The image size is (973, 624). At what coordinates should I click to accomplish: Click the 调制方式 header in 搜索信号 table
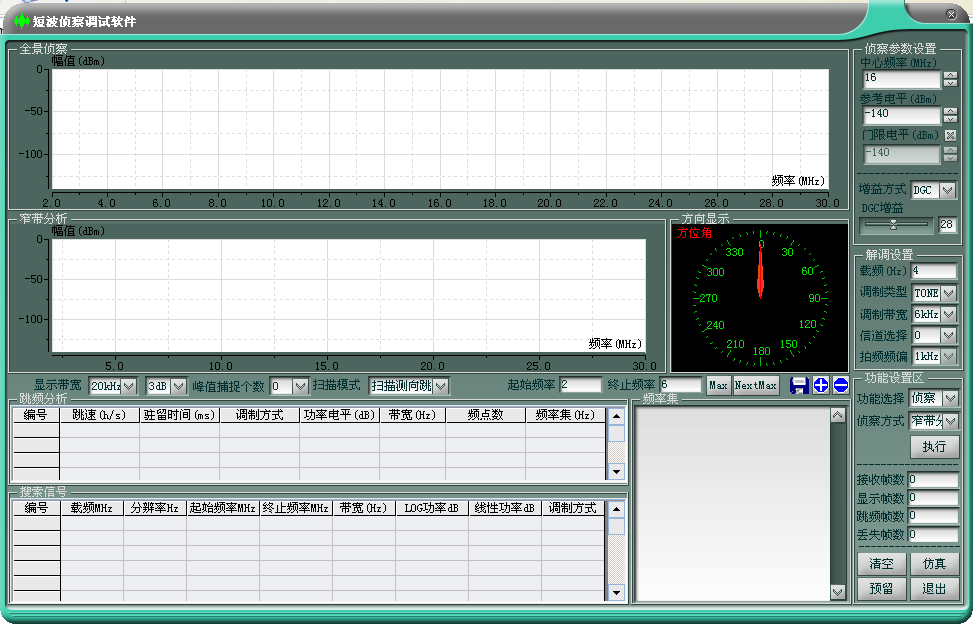click(573, 508)
